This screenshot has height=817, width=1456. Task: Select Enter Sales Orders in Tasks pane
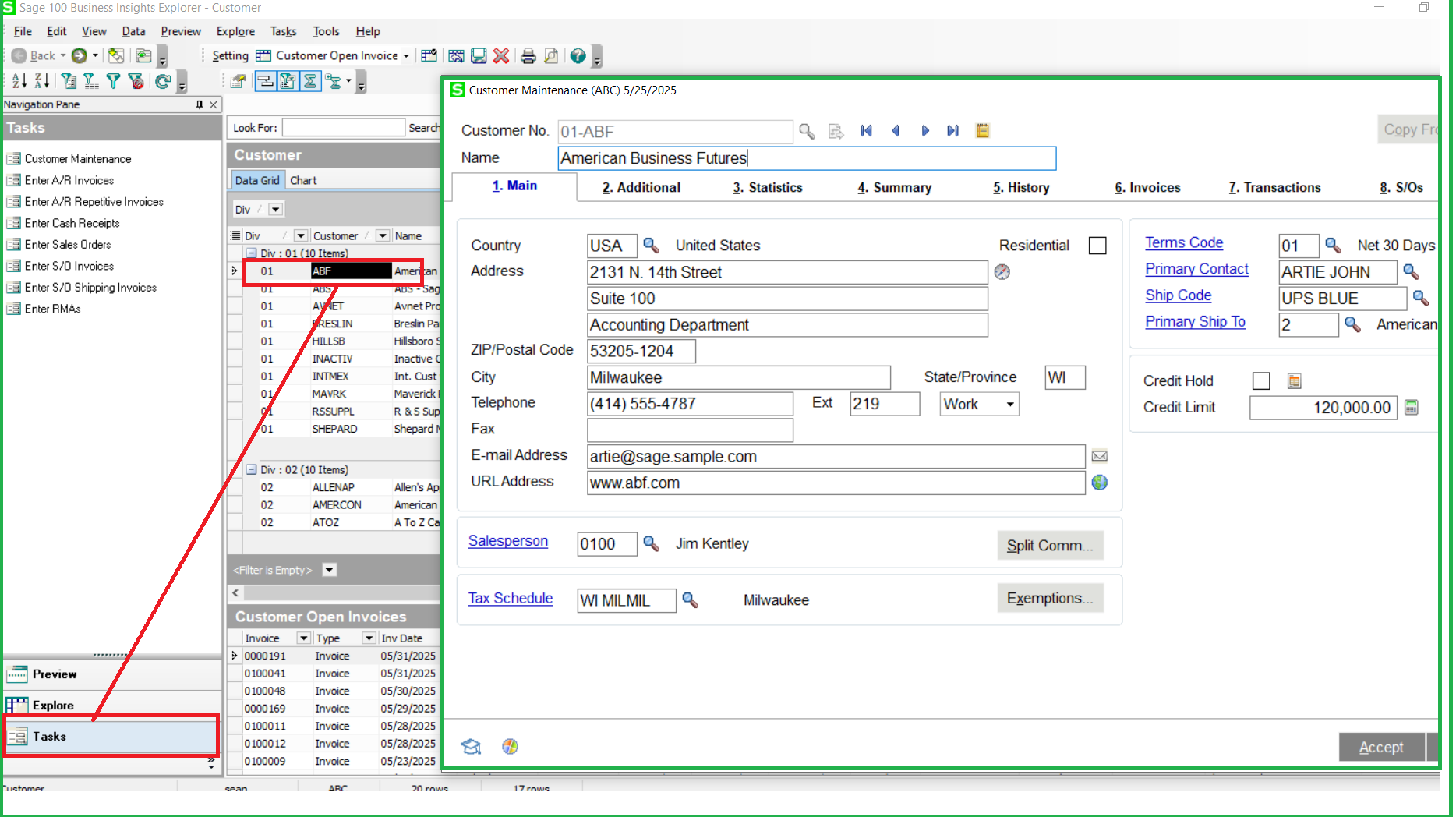67,244
